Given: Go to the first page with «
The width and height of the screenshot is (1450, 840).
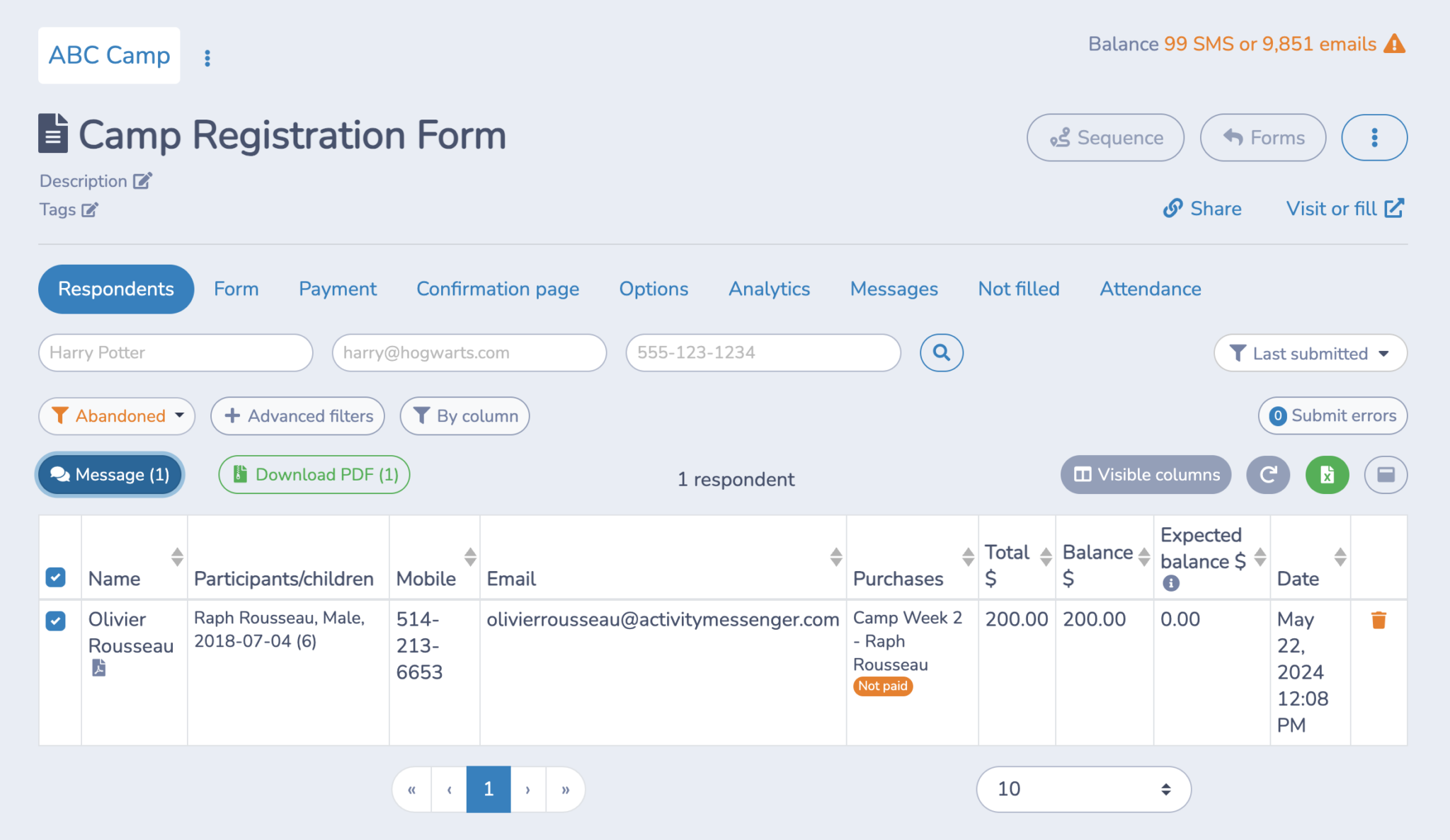Looking at the screenshot, I should click(412, 789).
